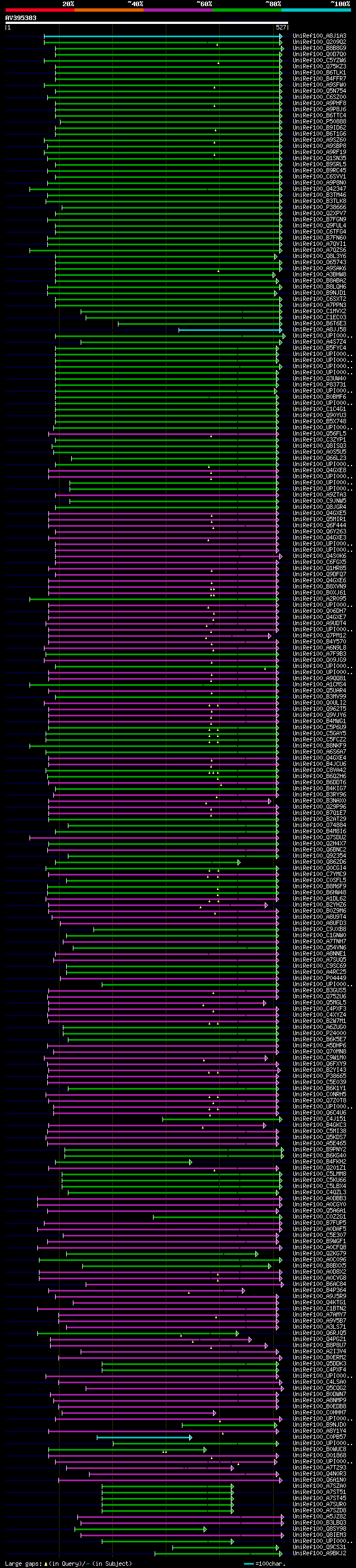The width and height of the screenshot is (356, 1568).
Task: Click the UniRef100_P04449 hit label
Action: point(319,978)
